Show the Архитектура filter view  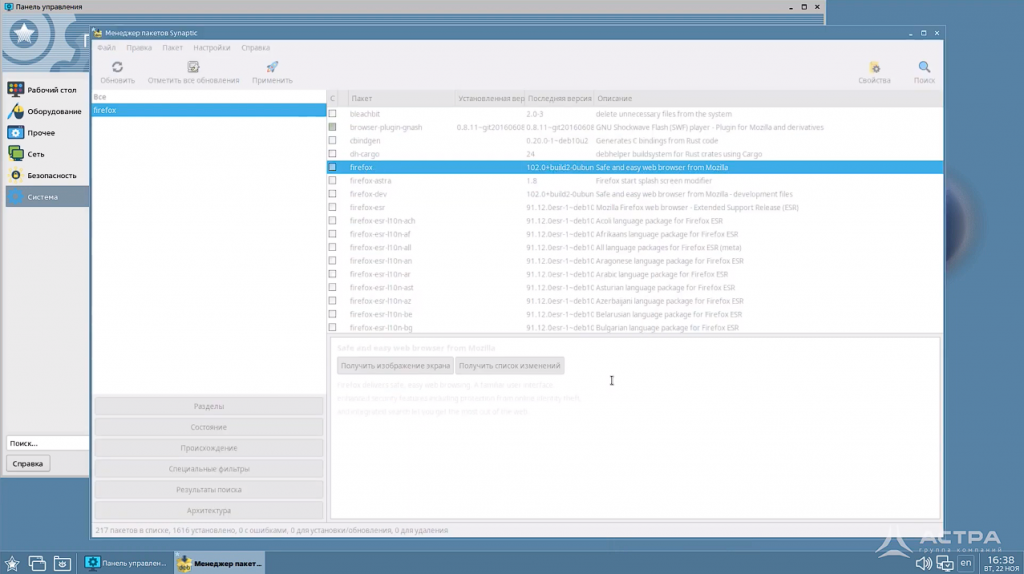point(209,511)
